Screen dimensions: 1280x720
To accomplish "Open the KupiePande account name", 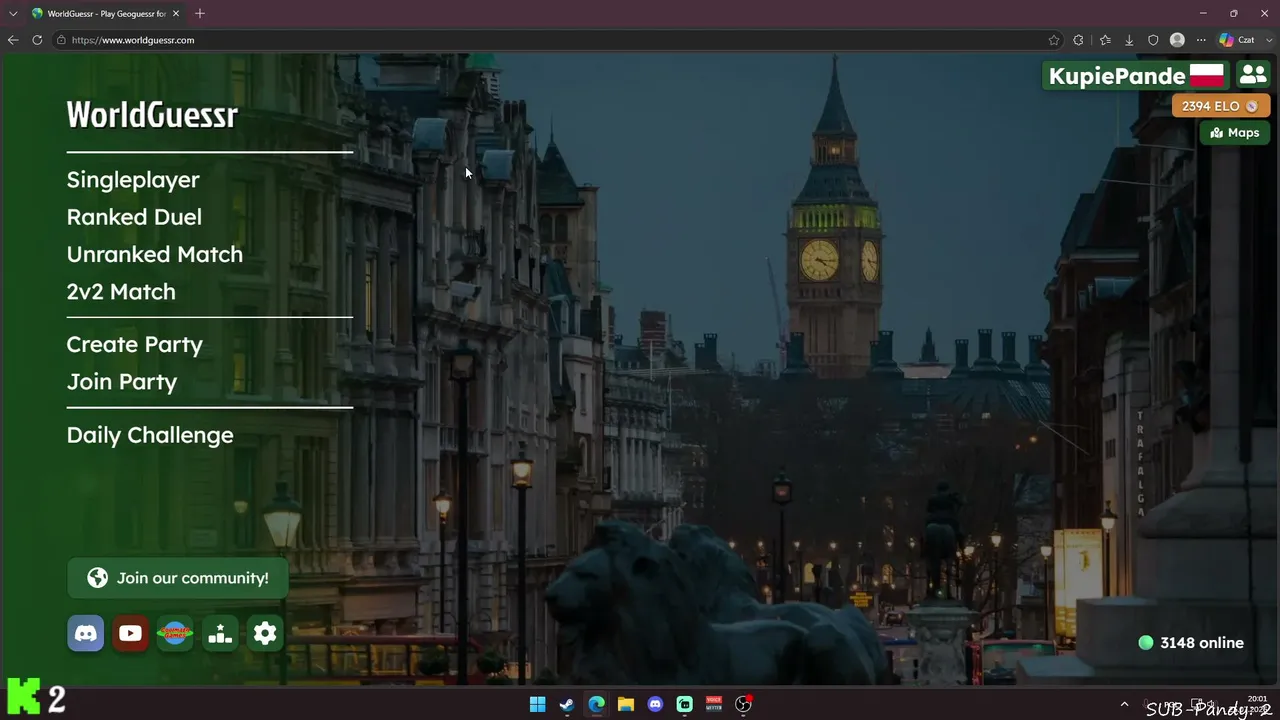I will tap(1136, 76).
